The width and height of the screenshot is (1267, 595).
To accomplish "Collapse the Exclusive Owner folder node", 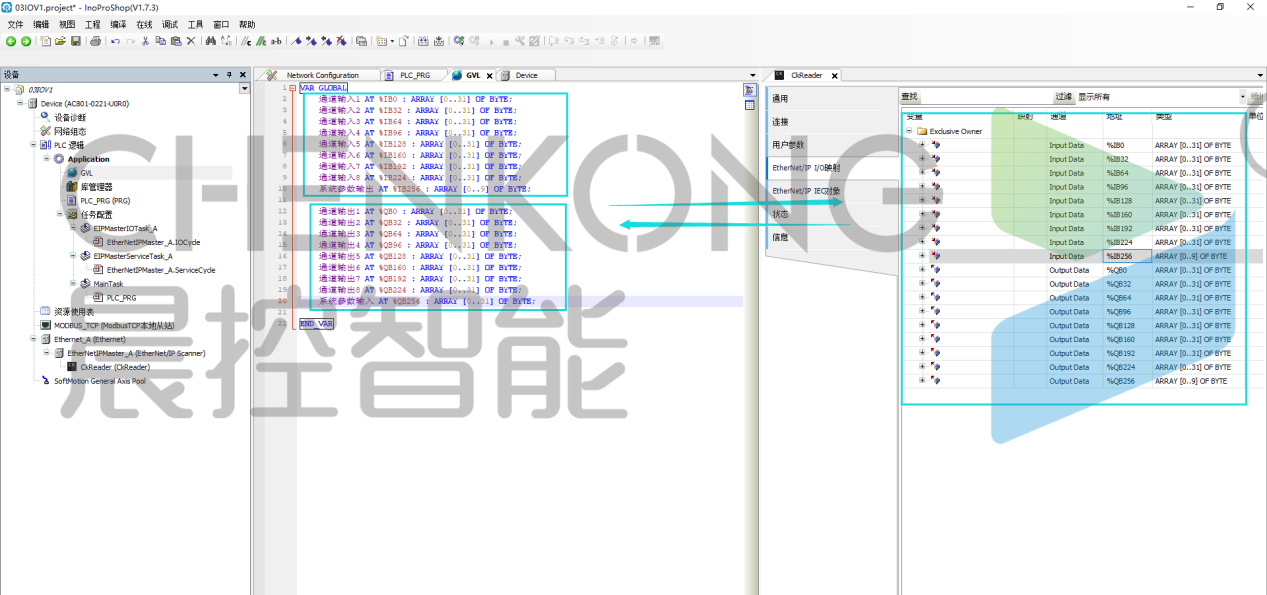I will pyautogui.click(x=909, y=131).
